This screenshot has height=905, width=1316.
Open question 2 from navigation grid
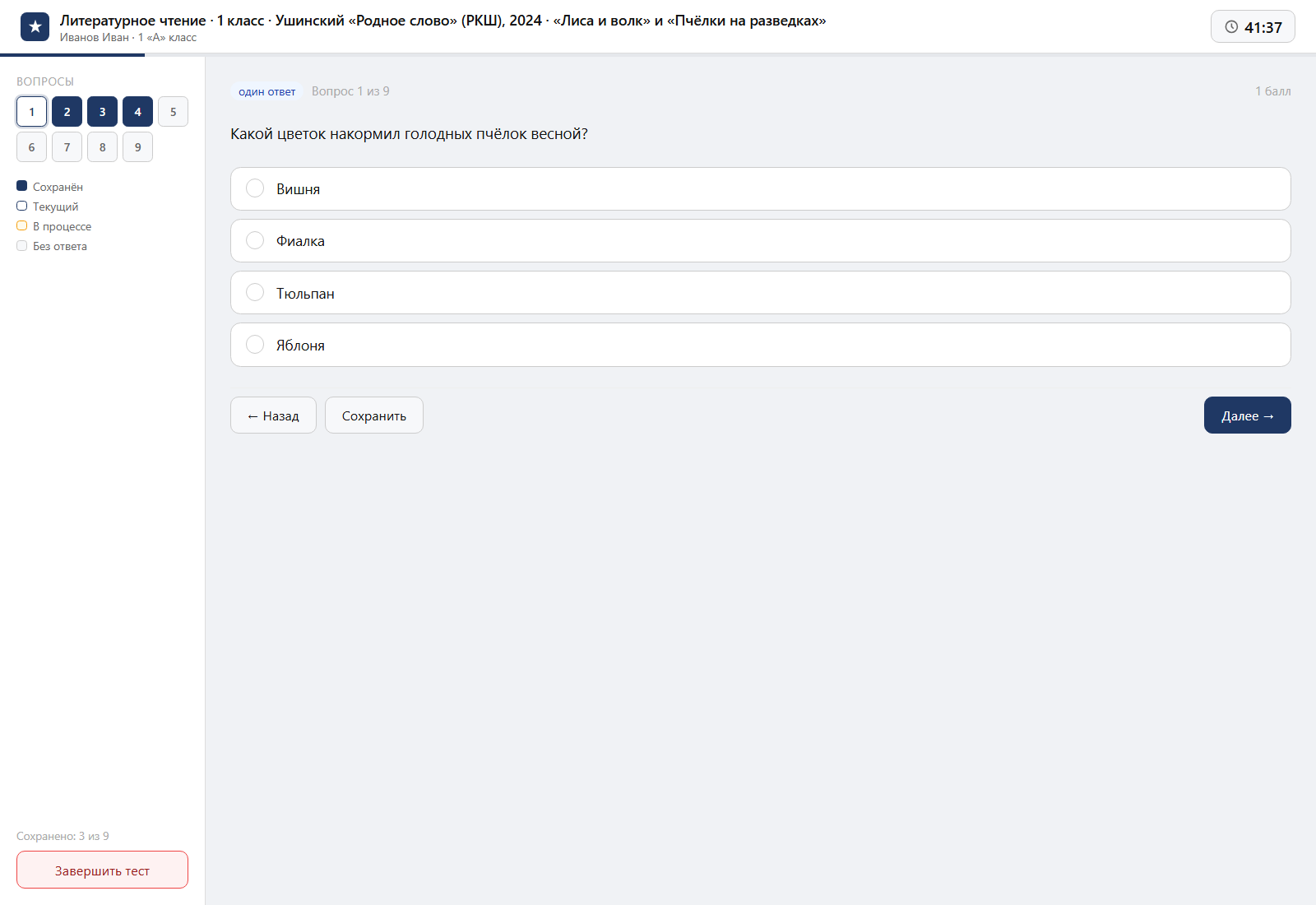(67, 112)
